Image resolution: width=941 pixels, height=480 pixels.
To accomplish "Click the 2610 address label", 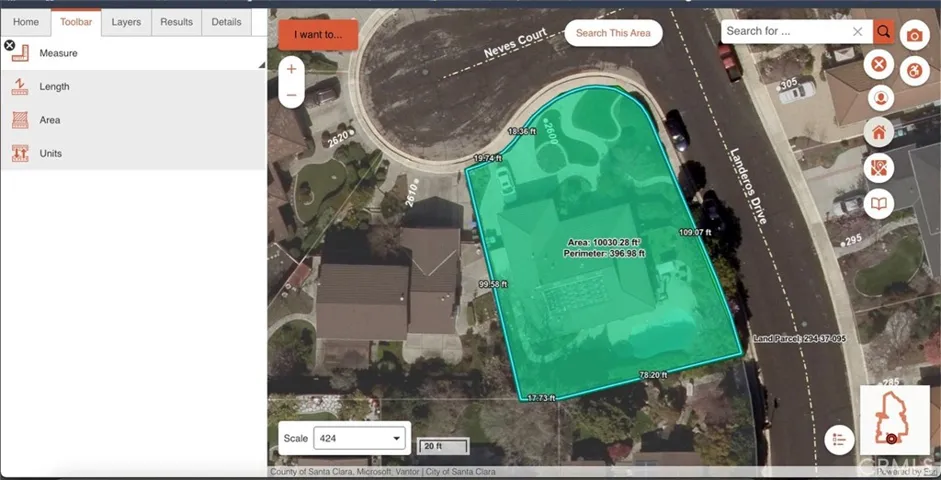I will [412, 194].
